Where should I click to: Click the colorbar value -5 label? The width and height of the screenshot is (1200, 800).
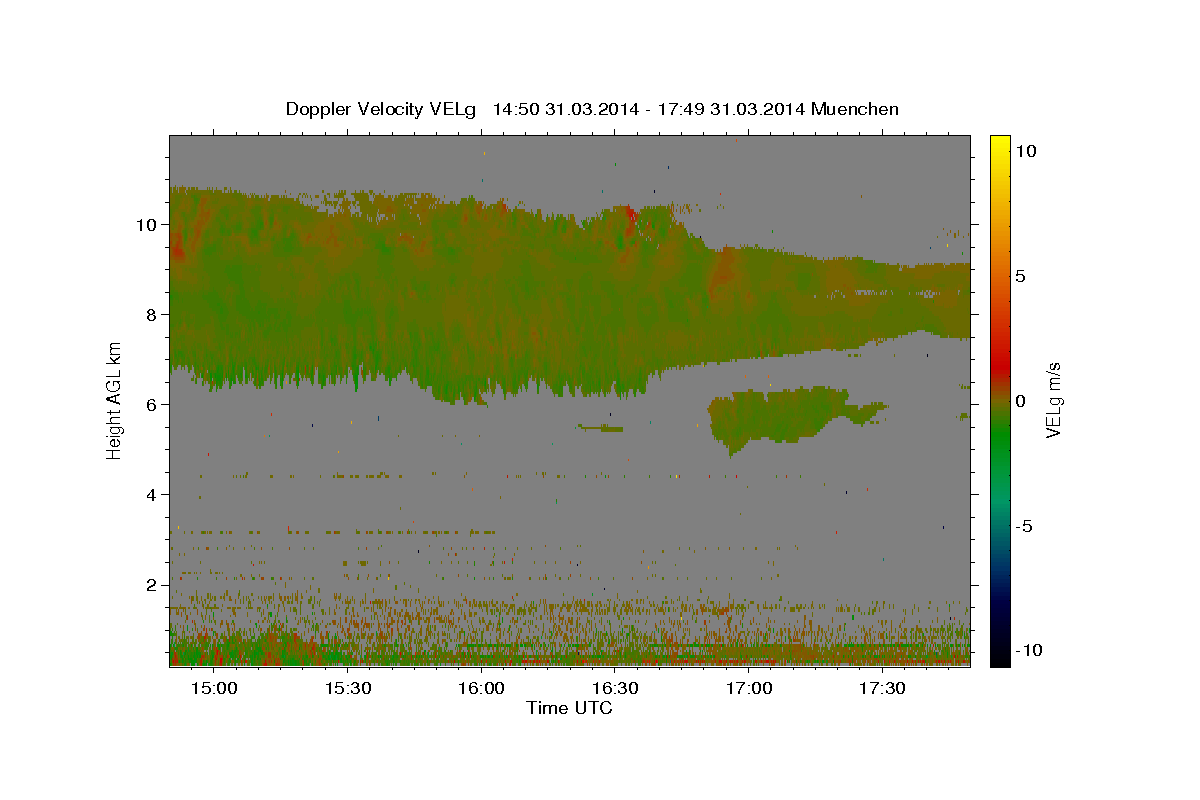(x=1023, y=526)
